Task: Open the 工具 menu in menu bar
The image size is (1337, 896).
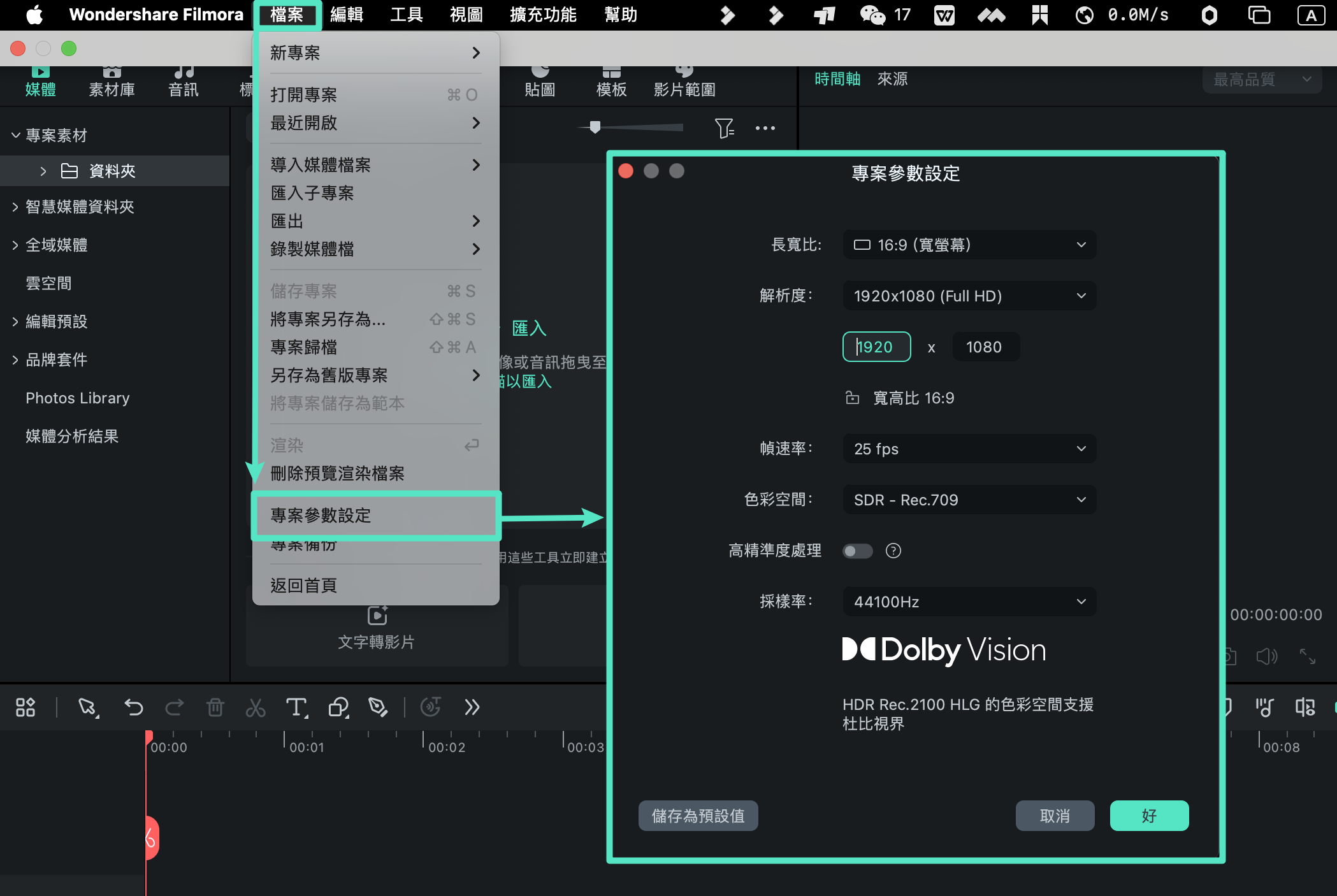Action: [x=407, y=15]
